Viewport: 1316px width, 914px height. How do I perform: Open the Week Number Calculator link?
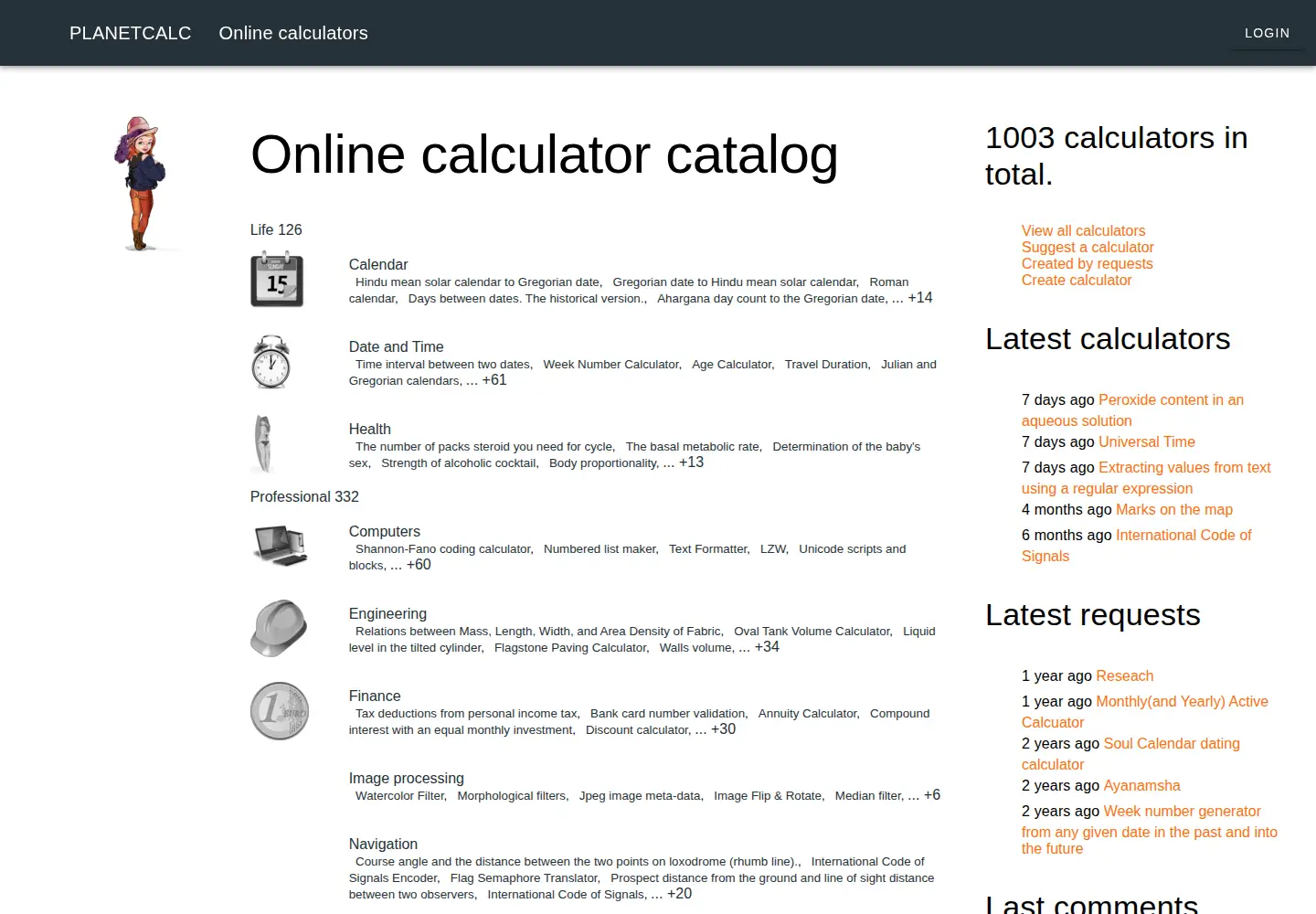click(x=610, y=365)
